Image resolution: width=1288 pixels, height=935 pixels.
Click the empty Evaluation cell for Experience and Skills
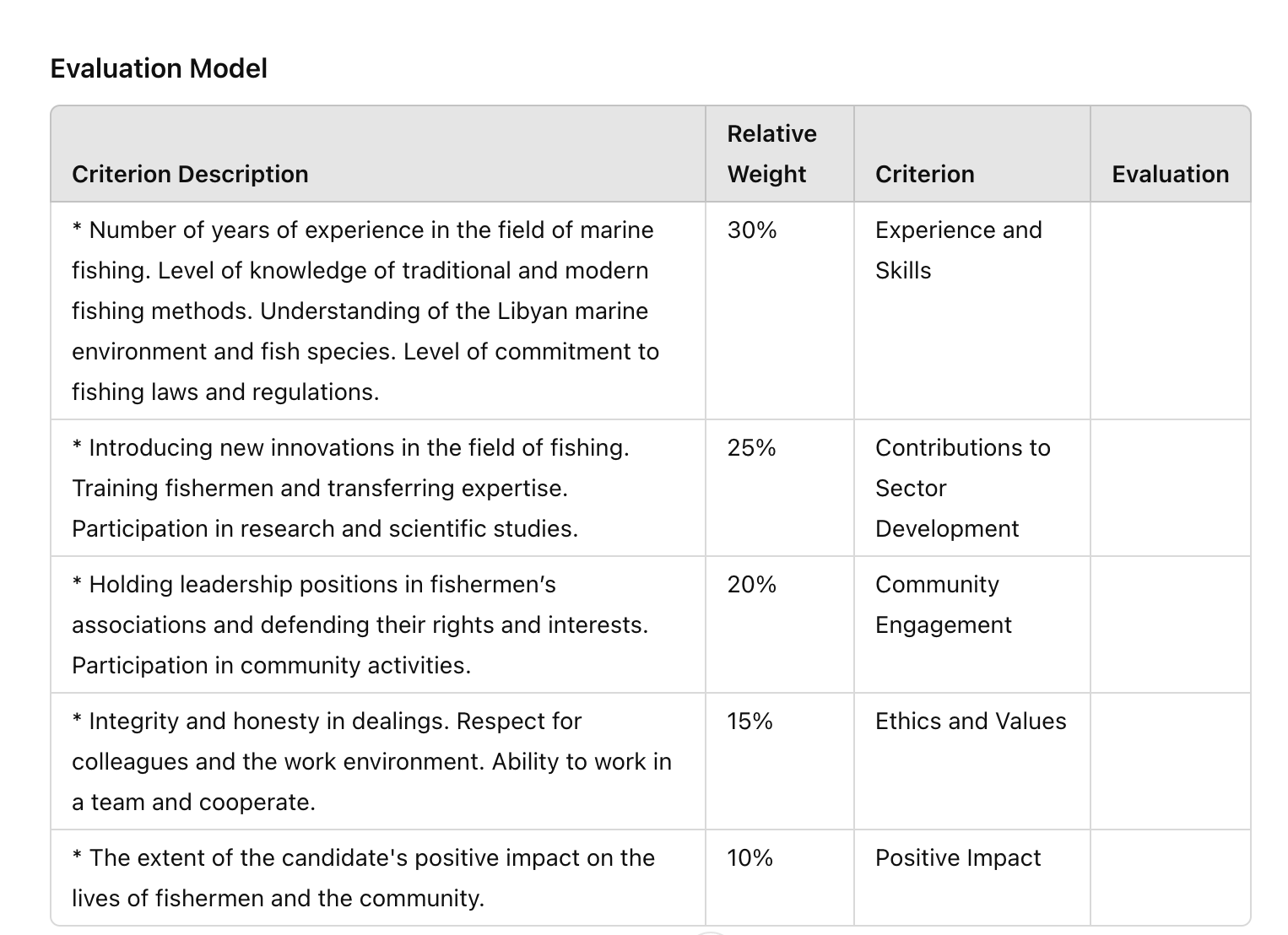(1170, 311)
